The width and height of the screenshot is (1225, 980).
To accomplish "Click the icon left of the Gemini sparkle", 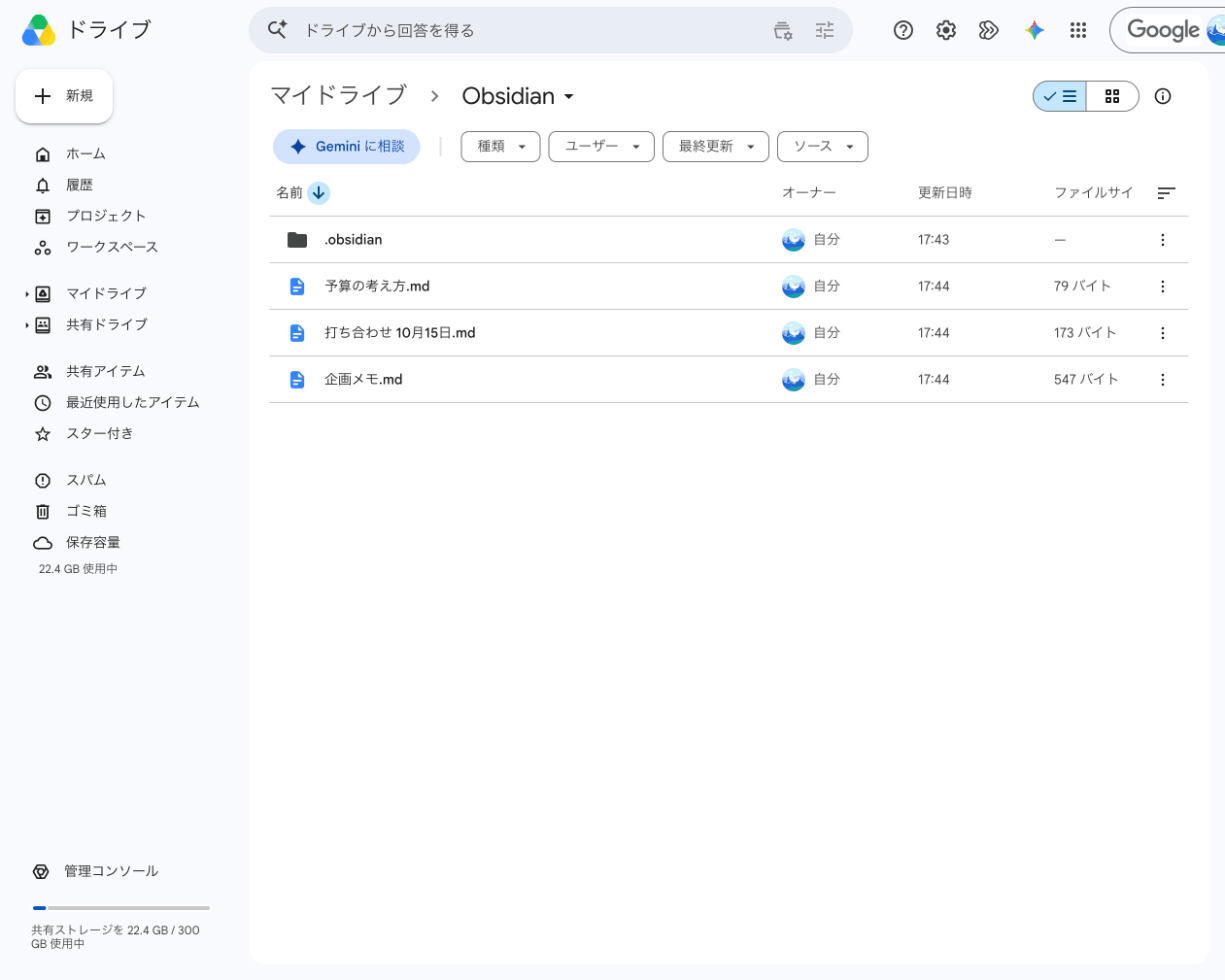I will [x=989, y=30].
